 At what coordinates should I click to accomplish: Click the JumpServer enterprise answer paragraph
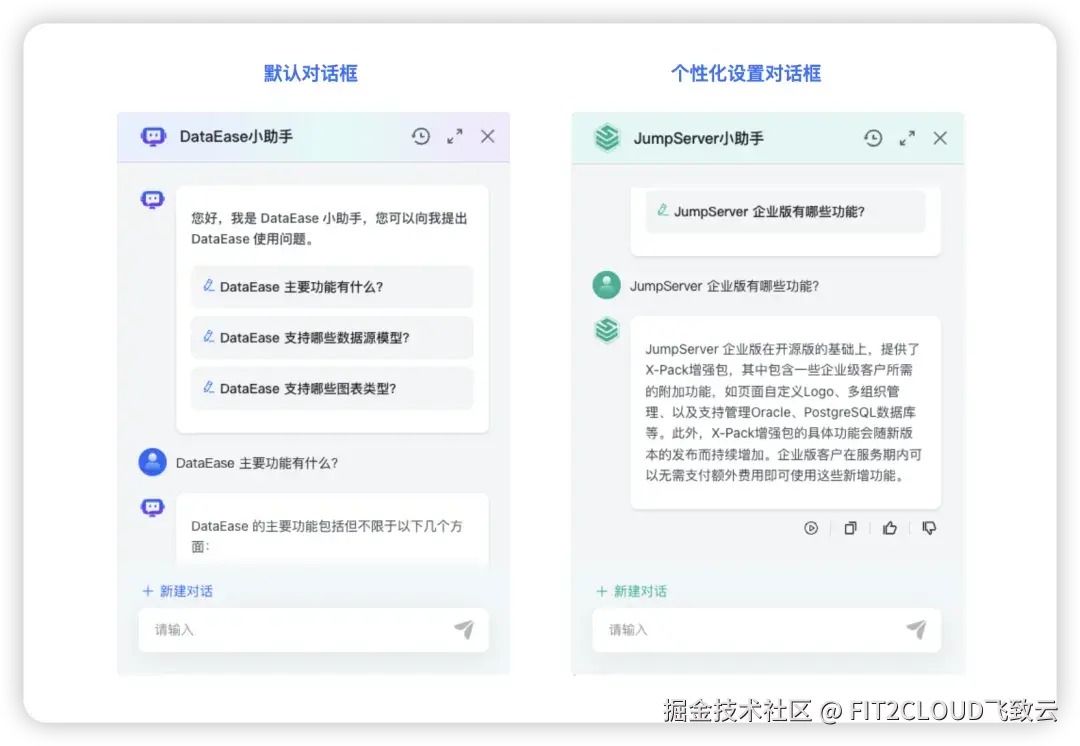783,412
